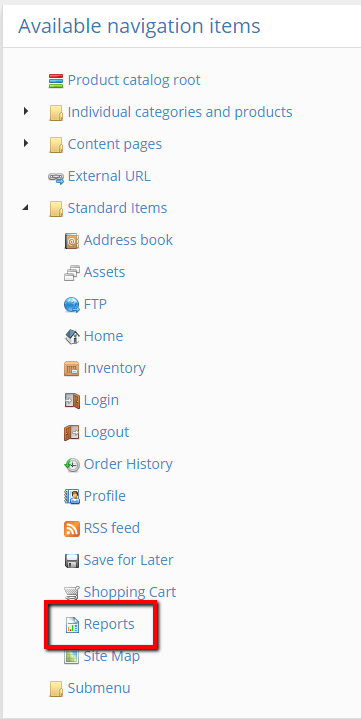Click the Shopping Cart icon
The image size is (361, 719).
tap(72, 593)
